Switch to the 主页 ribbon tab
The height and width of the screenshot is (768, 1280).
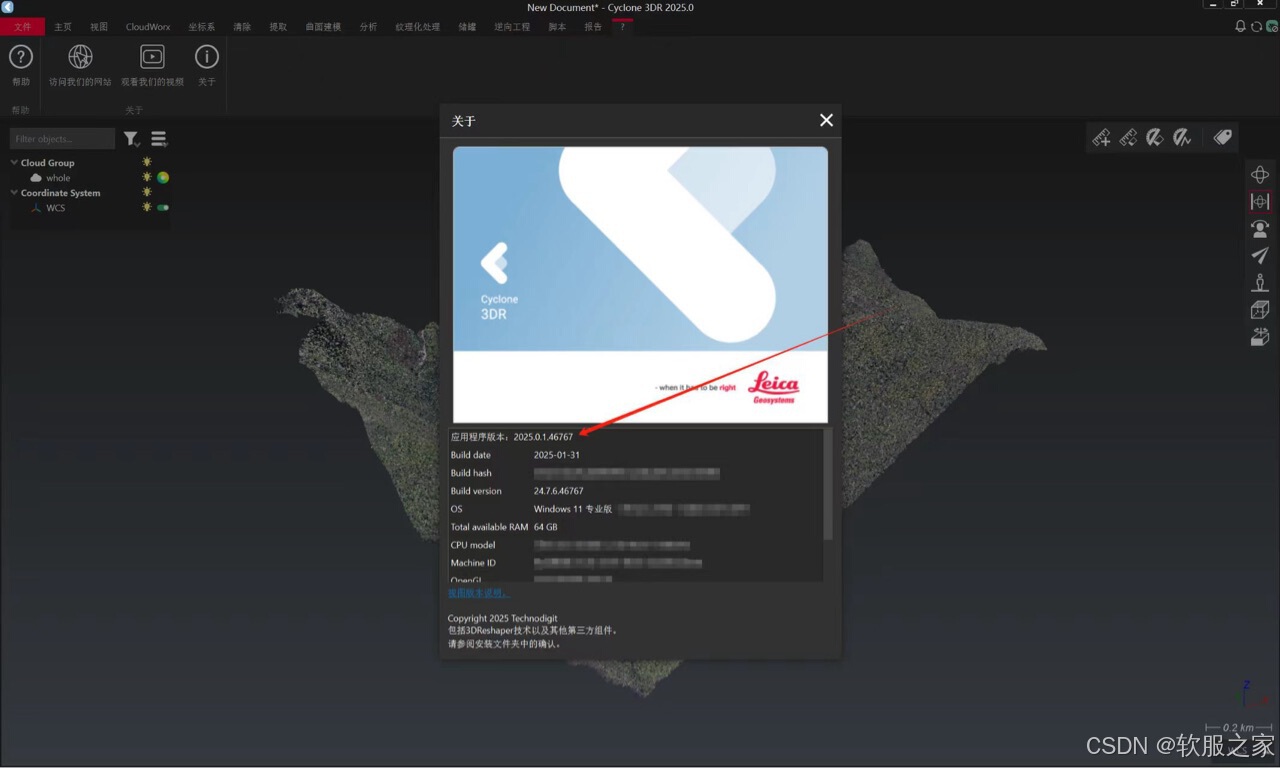63,27
